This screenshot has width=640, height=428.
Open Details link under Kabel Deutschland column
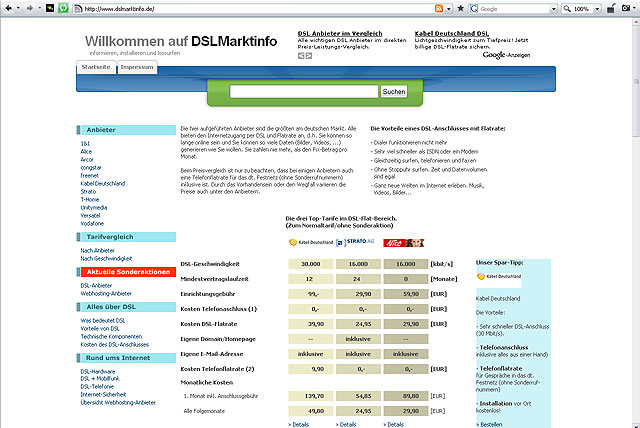coord(299,425)
